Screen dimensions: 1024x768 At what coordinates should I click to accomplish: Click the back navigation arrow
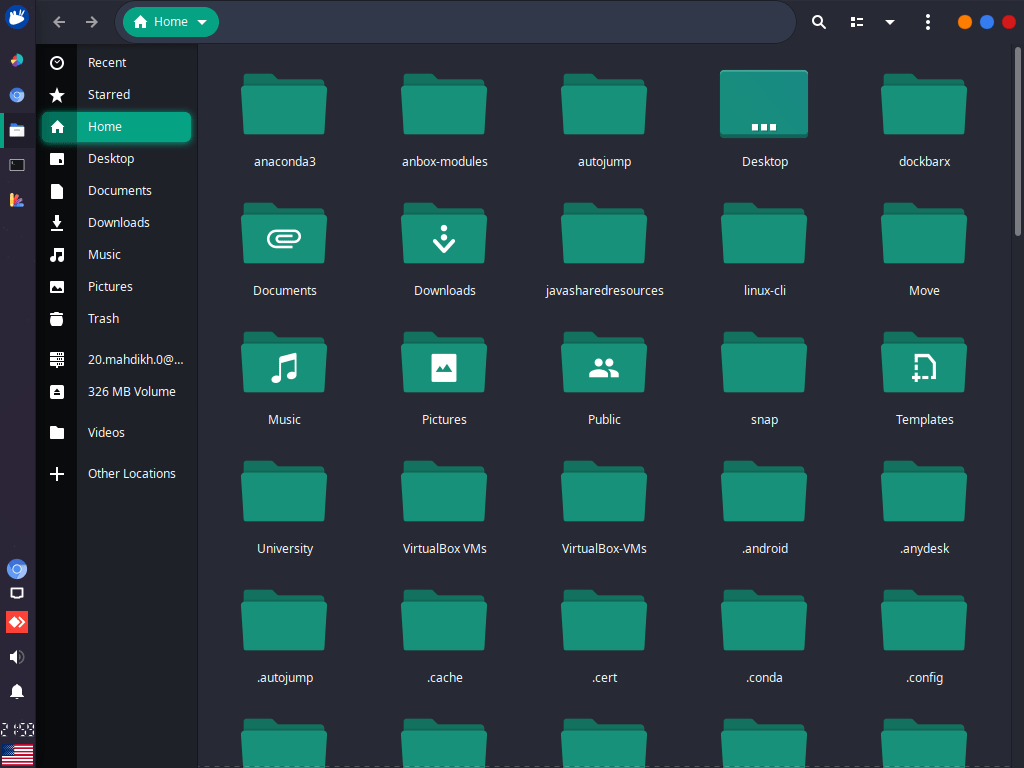click(x=58, y=21)
